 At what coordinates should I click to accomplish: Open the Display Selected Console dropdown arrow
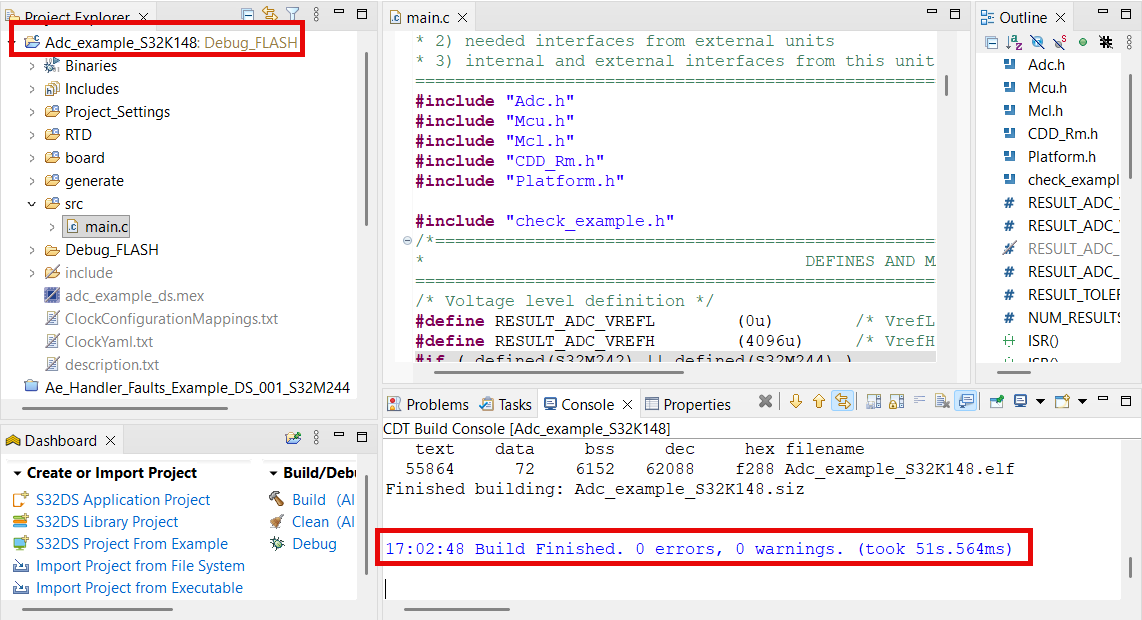tap(1039, 401)
